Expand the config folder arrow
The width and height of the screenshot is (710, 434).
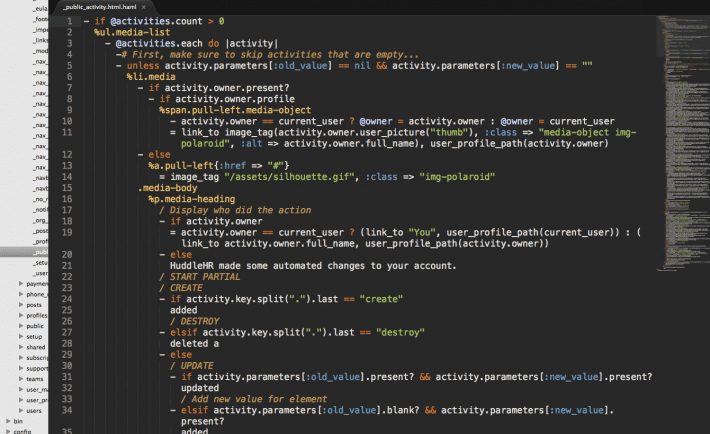tap(6, 431)
